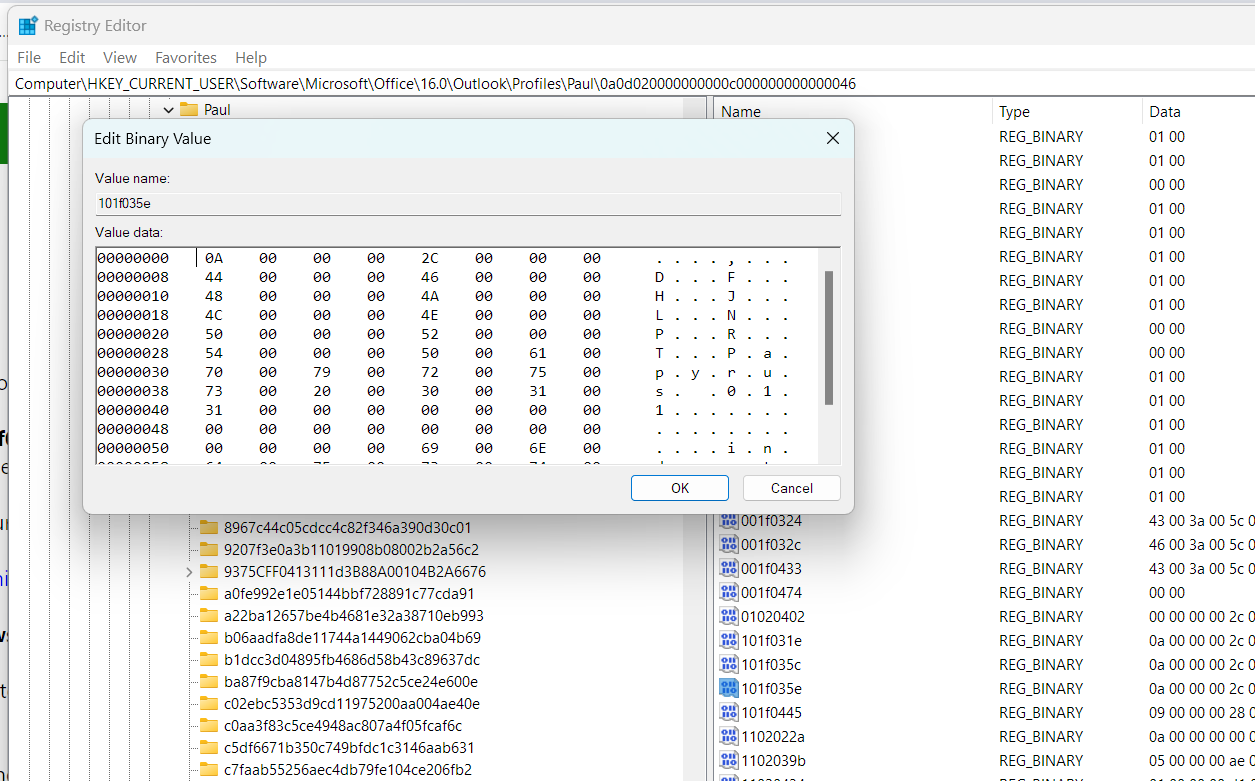Image resolution: width=1255 pixels, height=781 pixels.
Task: Open the View menu
Action: [120, 57]
